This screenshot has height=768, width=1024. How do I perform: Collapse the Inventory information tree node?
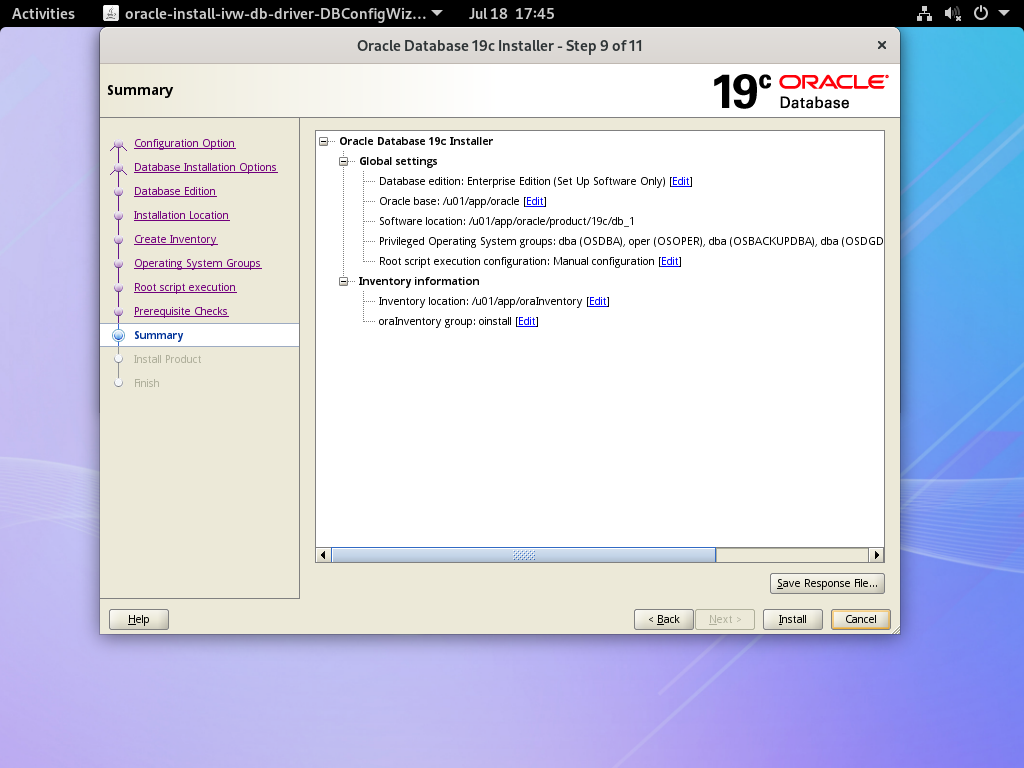pos(344,281)
